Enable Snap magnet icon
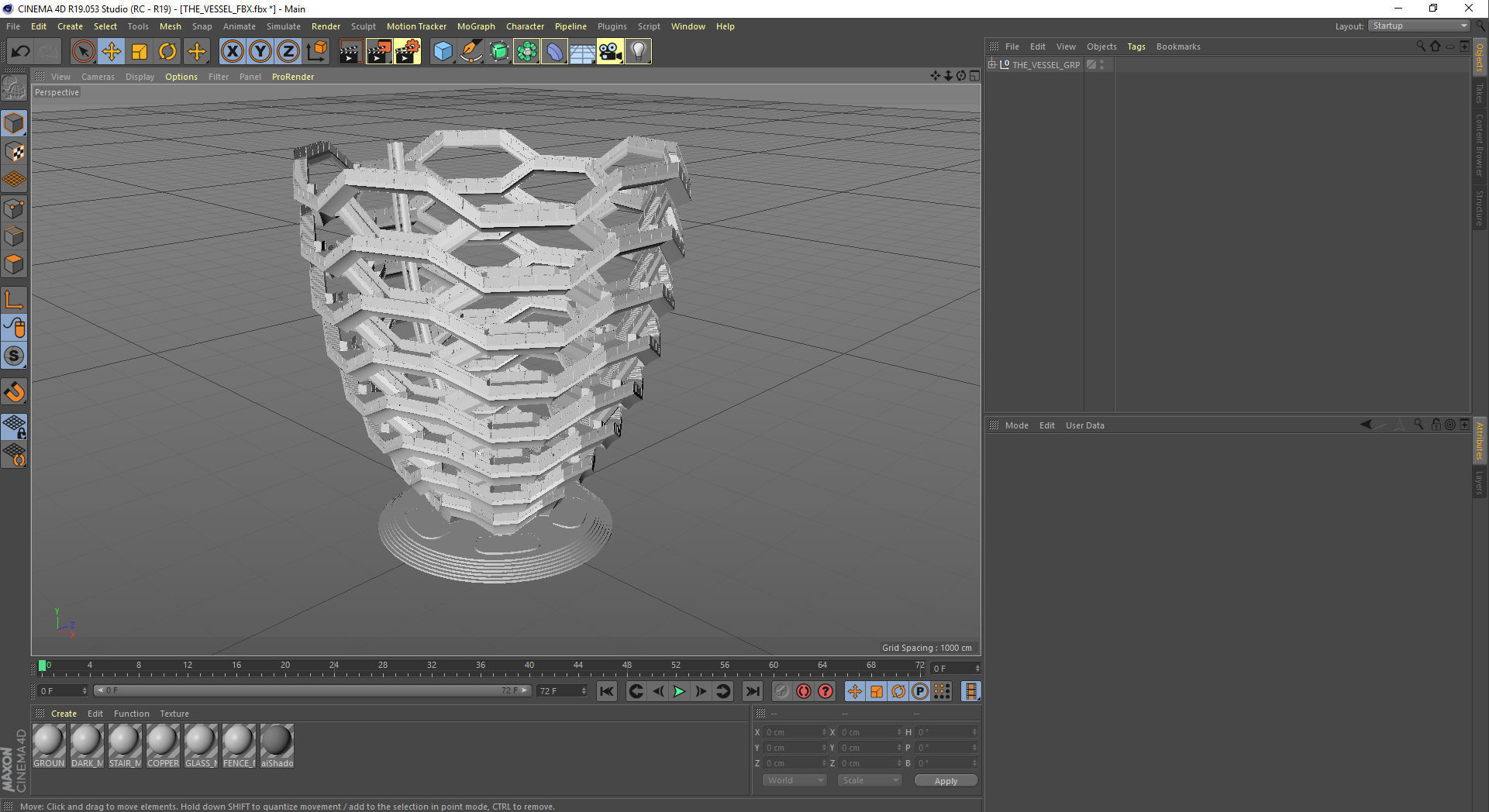Screen dimensions: 1489x812 tap(14, 392)
